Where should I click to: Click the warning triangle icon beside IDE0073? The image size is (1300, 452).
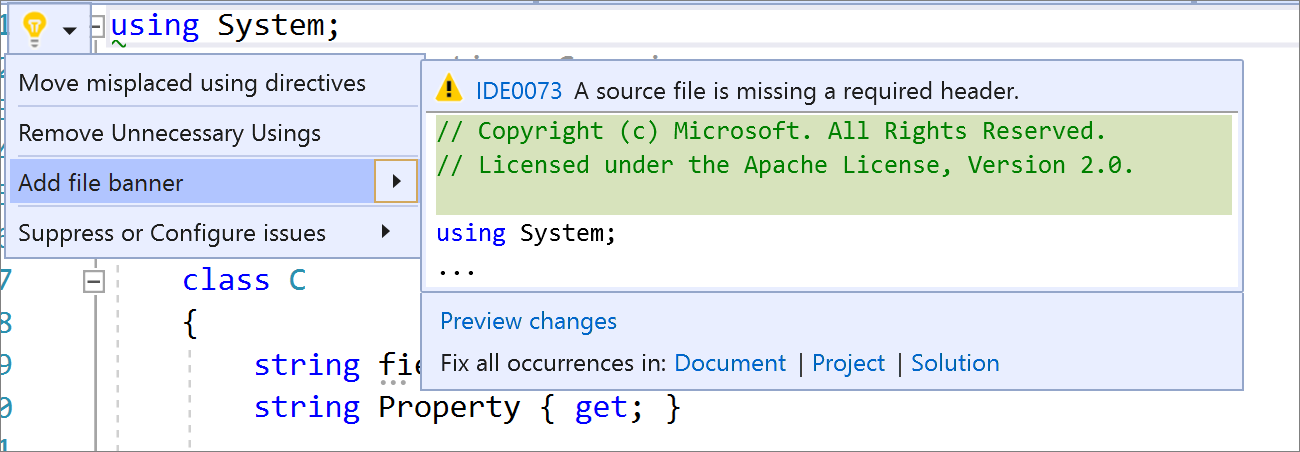449,90
